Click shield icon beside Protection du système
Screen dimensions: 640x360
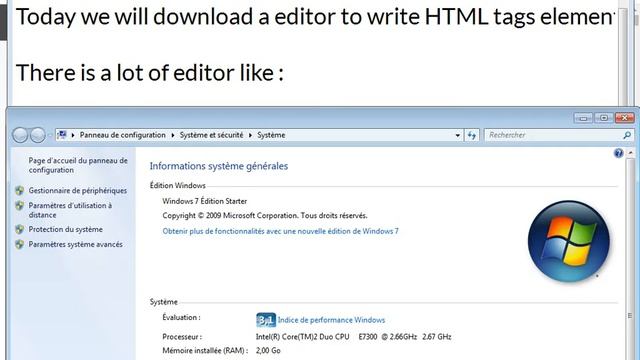click(x=20, y=229)
